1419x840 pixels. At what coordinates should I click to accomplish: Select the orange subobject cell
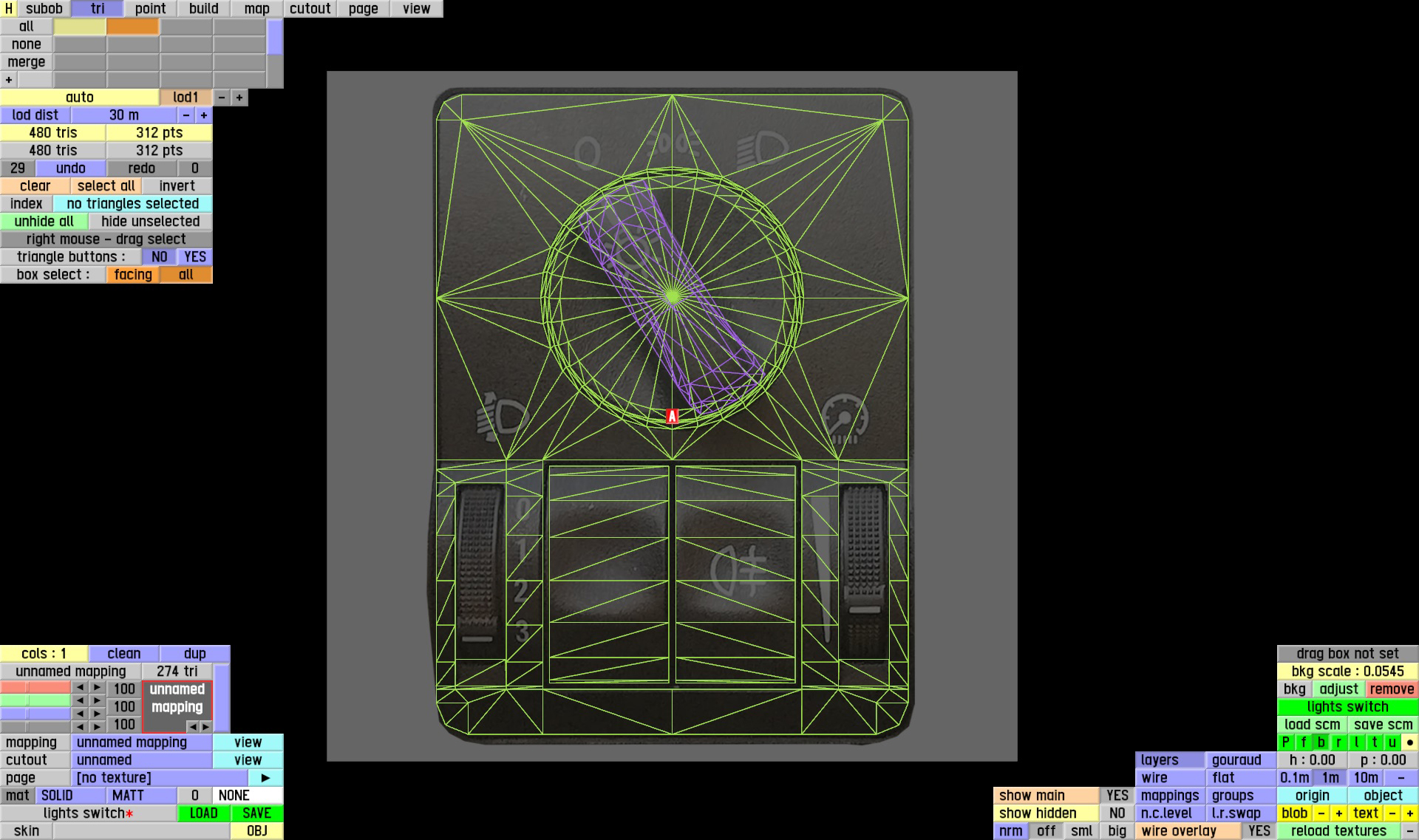132,27
